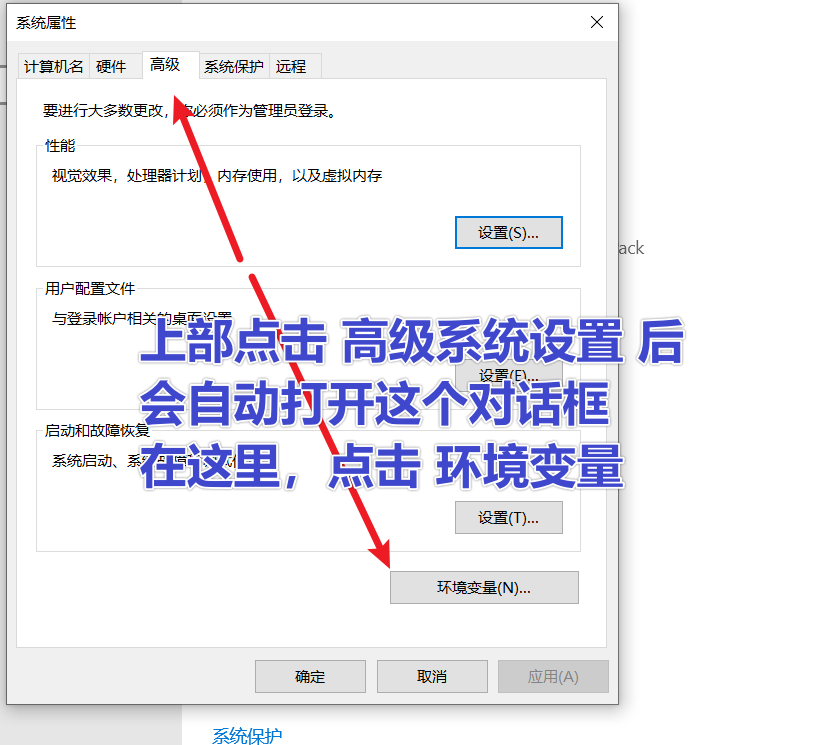Screen dimensions: 816x745
Task: Click the administrator login notice text
Action: pos(188,111)
